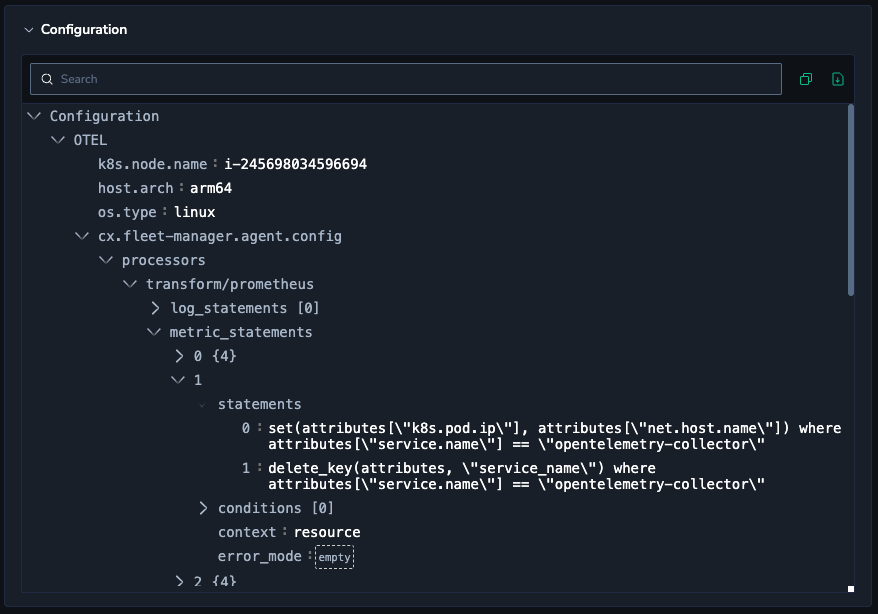878x614 pixels.
Task: Collapse the OTEL node
Action: click(x=59, y=140)
